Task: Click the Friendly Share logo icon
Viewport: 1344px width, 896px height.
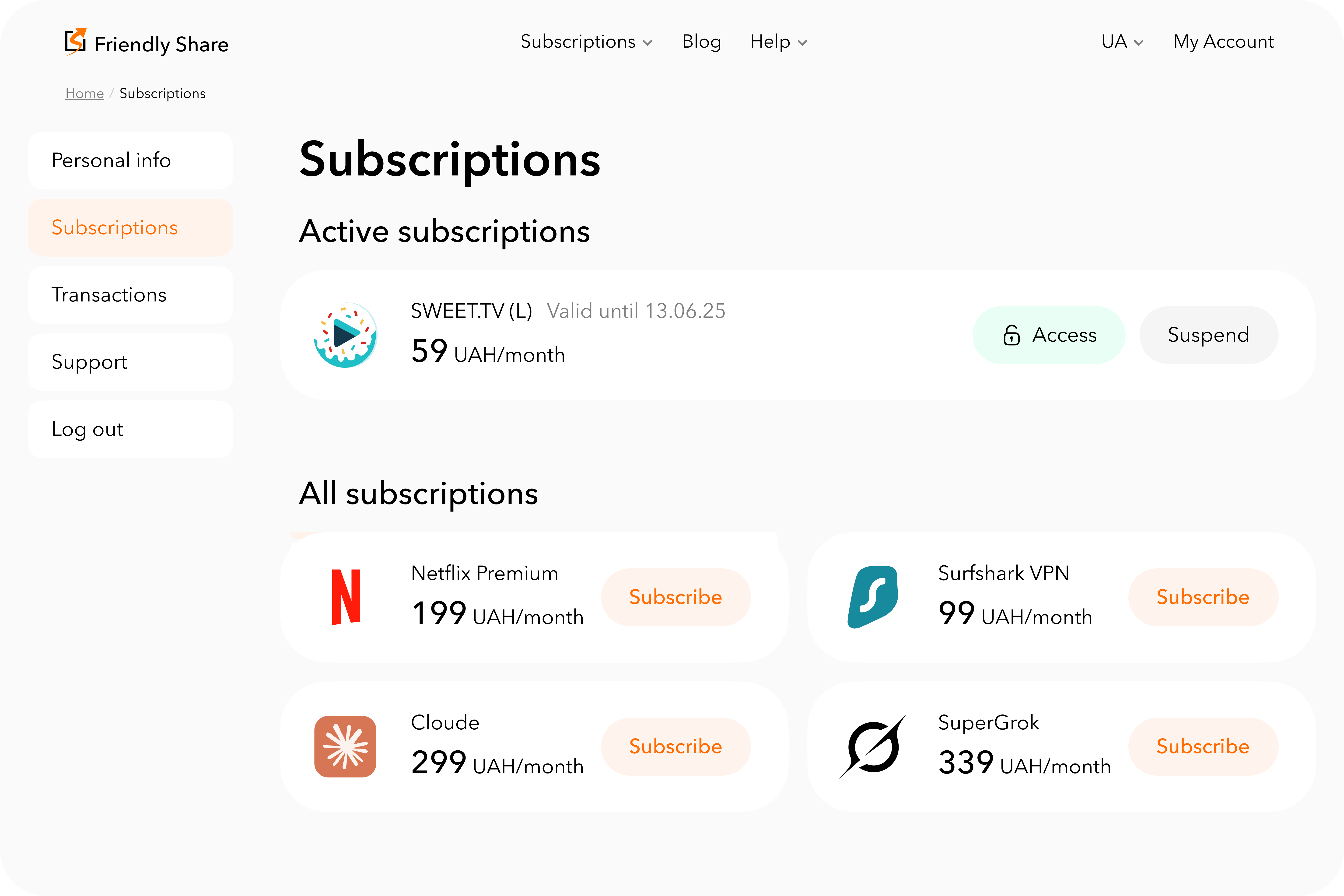Action: pos(75,42)
